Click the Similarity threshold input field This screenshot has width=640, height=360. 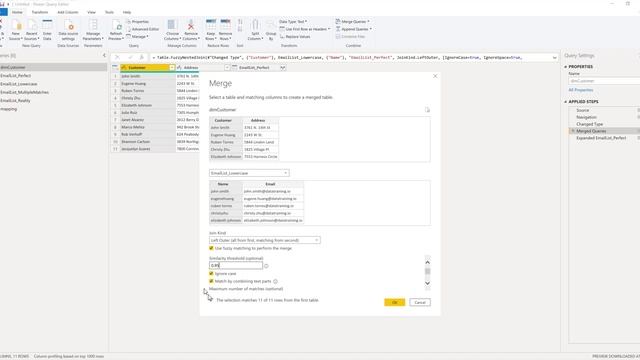tap(236, 266)
